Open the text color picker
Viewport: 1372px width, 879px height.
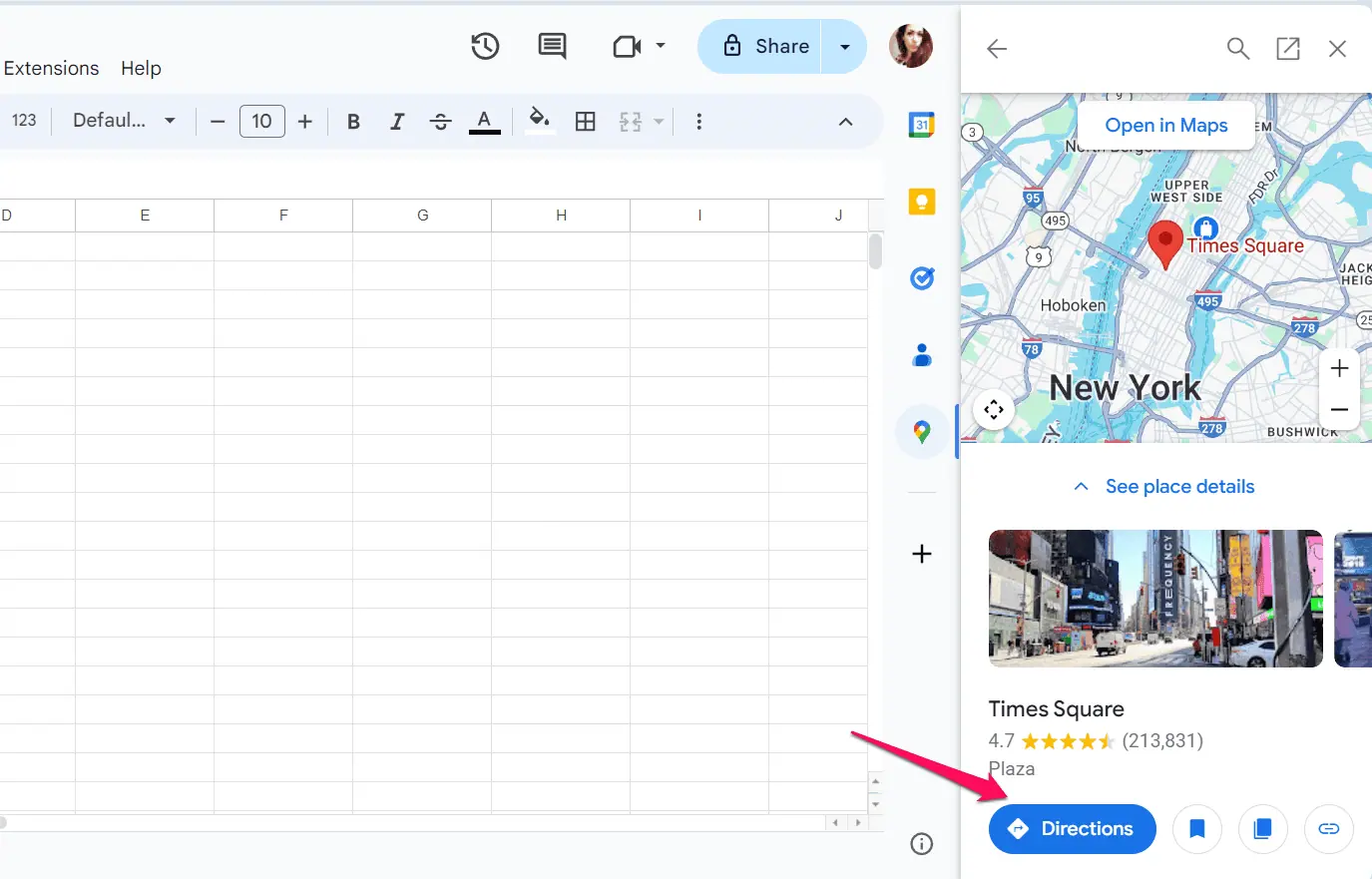pos(485,122)
